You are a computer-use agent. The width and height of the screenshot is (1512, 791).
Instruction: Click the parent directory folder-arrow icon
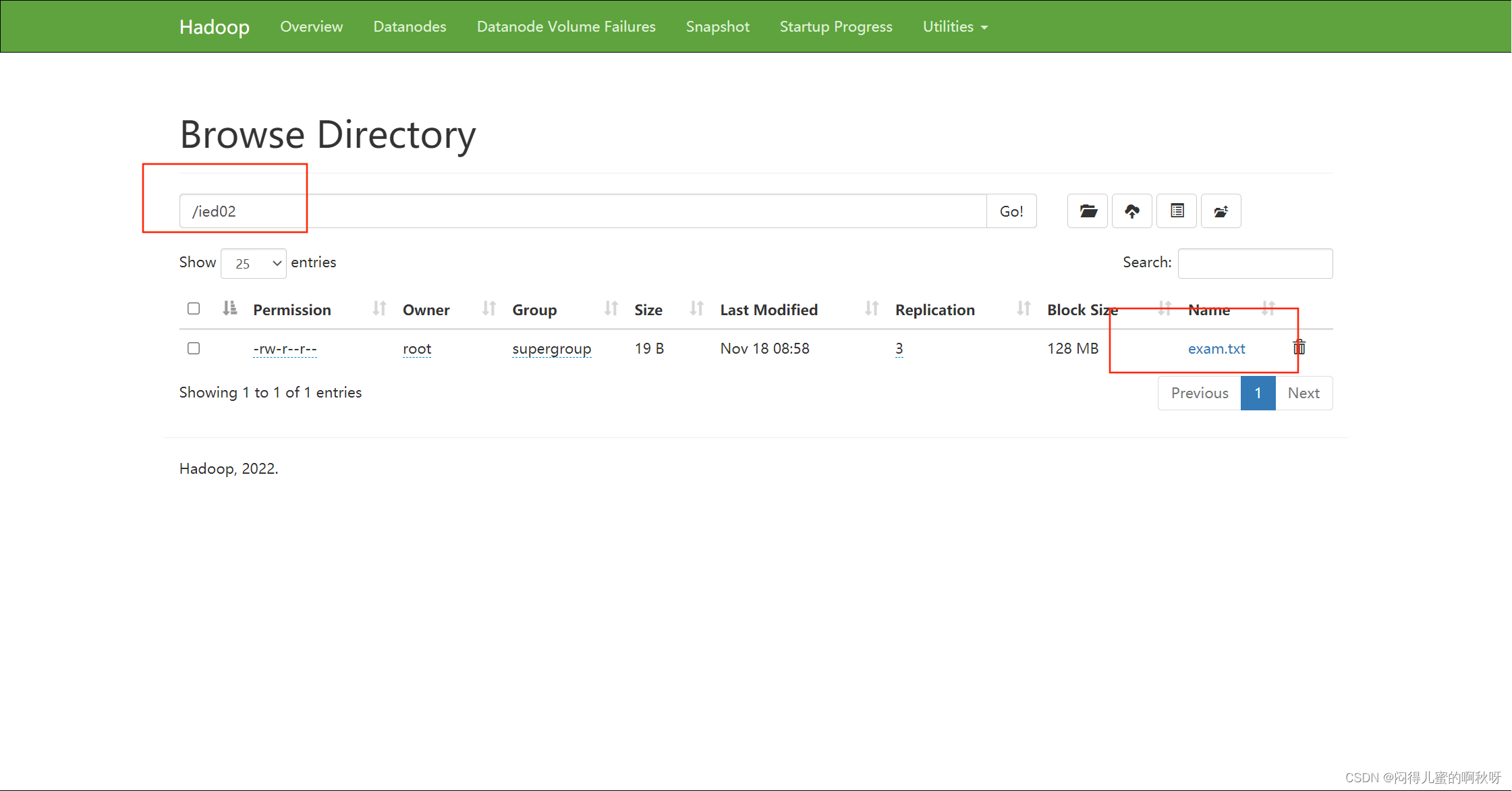pyautogui.click(x=1221, y=211)
